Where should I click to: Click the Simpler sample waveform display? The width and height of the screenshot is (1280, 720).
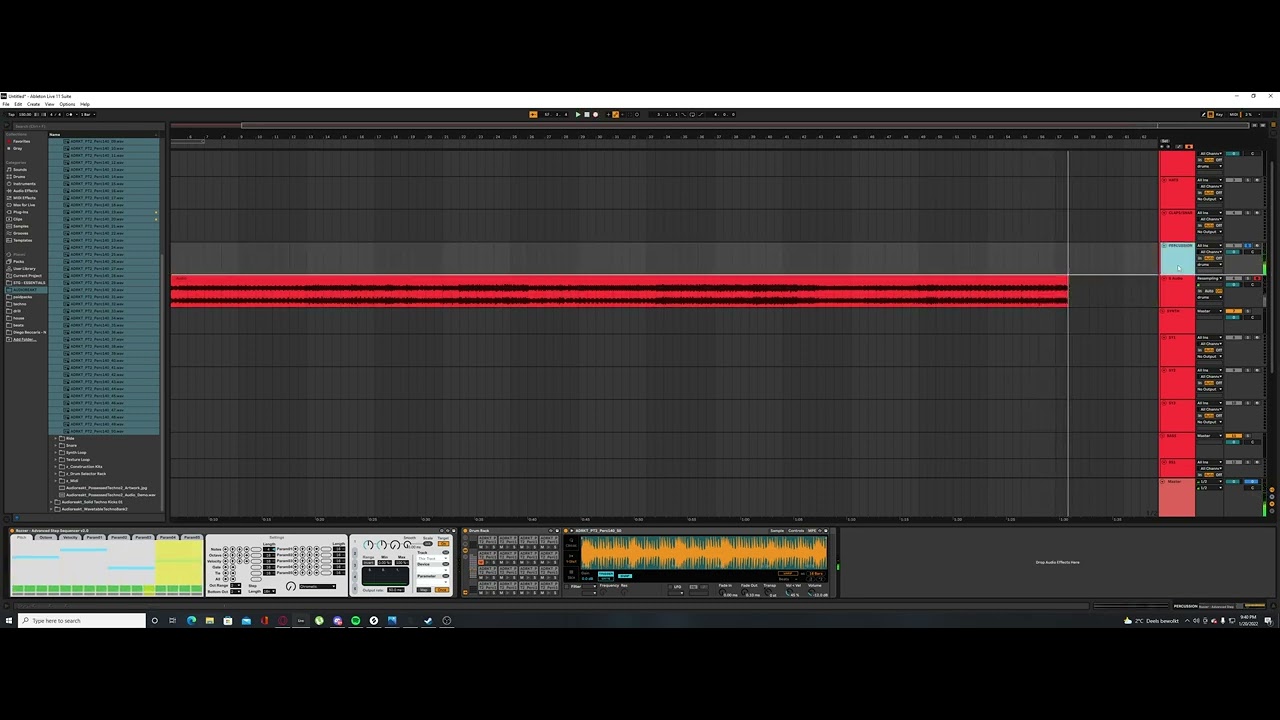point(704,553)
